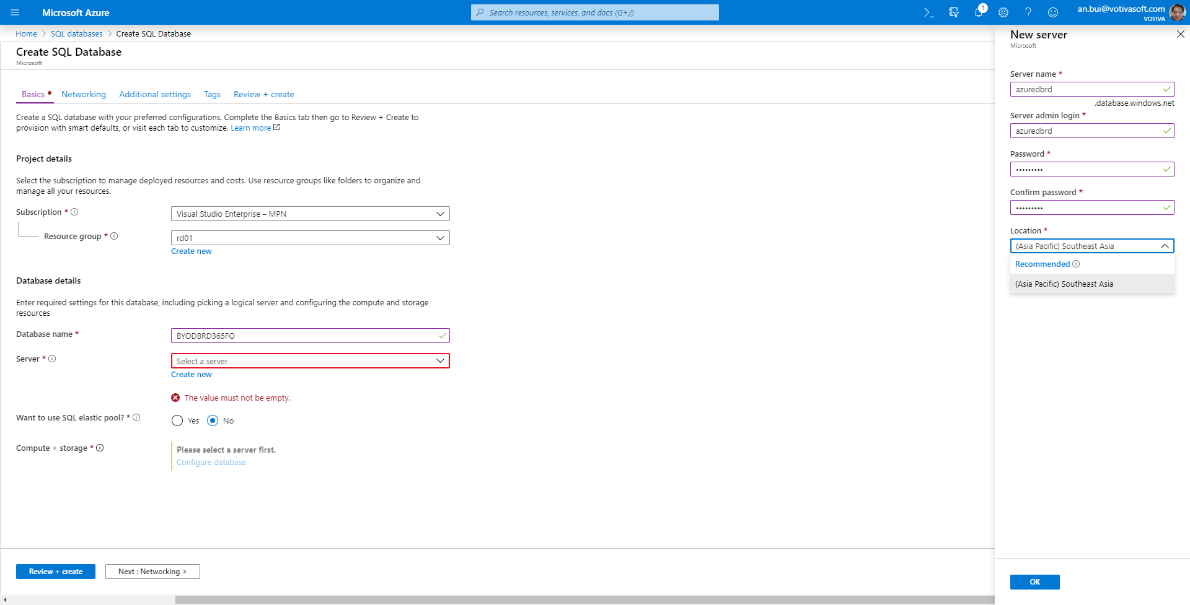
Task: Open the Subscription dropdown
Action: click(310, 214)
